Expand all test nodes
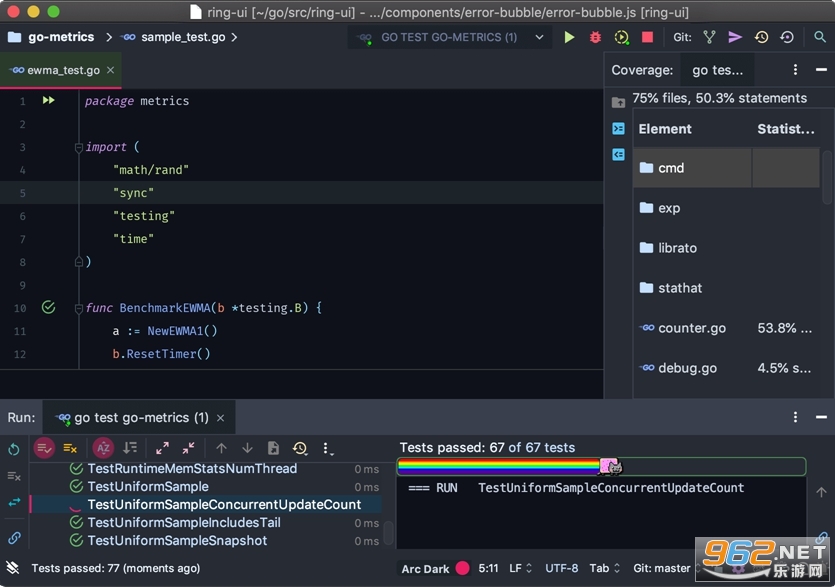The width and height of the screenshot is (835, 587). (162, 449)
